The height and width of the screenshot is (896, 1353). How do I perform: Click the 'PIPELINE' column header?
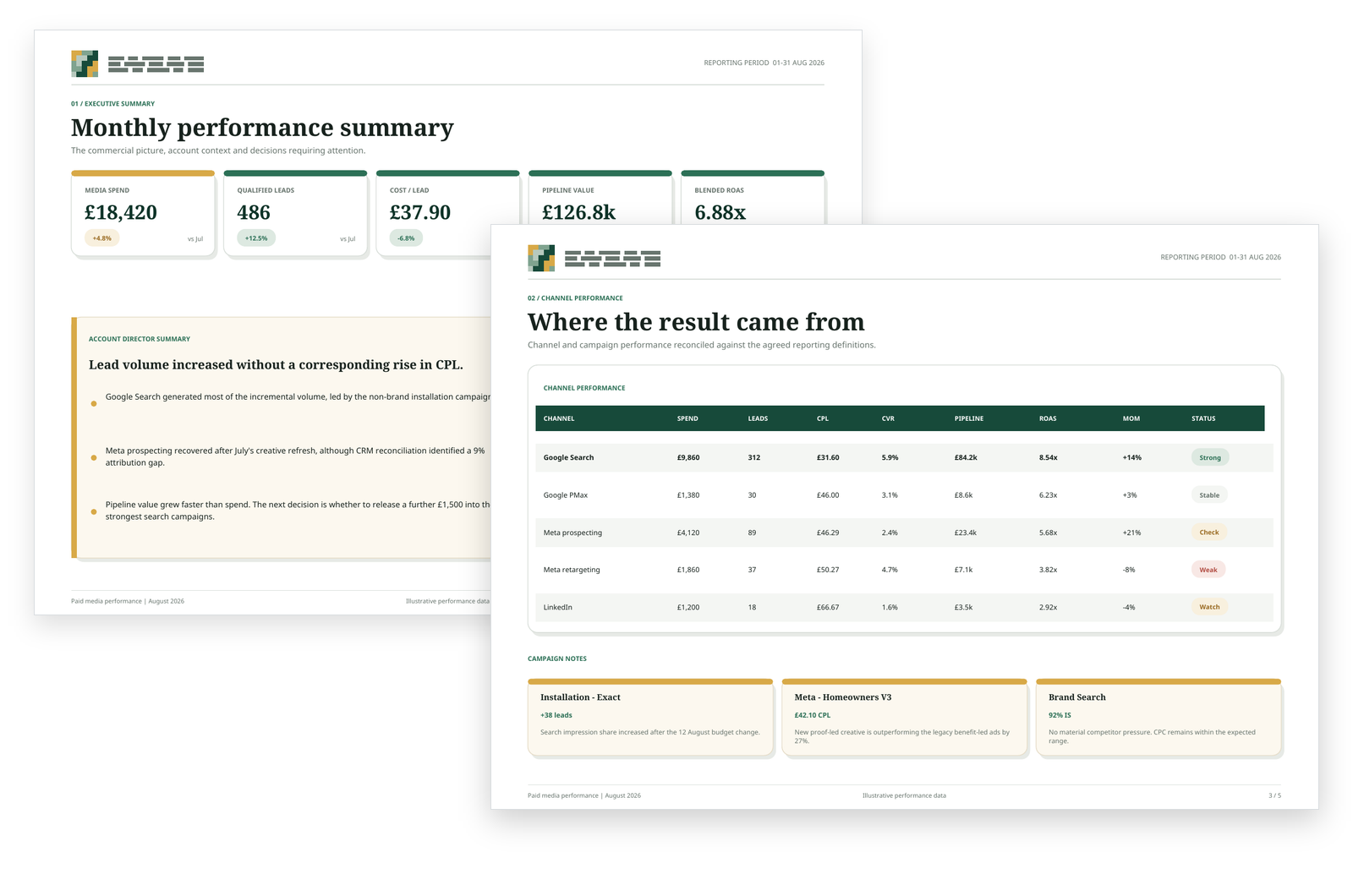click(x=969, y=418)
